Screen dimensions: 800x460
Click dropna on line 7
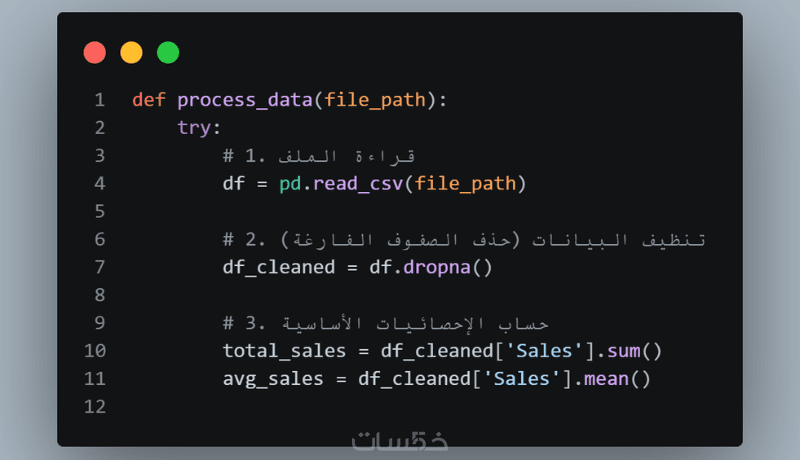pos(436,267)
